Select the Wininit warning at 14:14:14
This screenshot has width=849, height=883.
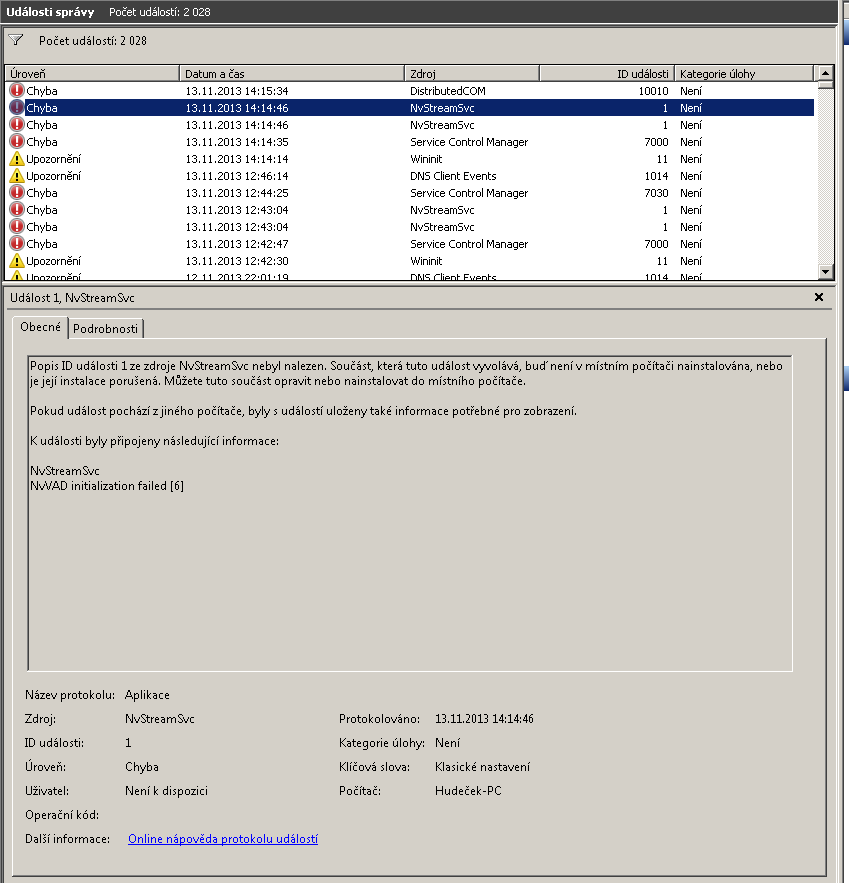411,159
